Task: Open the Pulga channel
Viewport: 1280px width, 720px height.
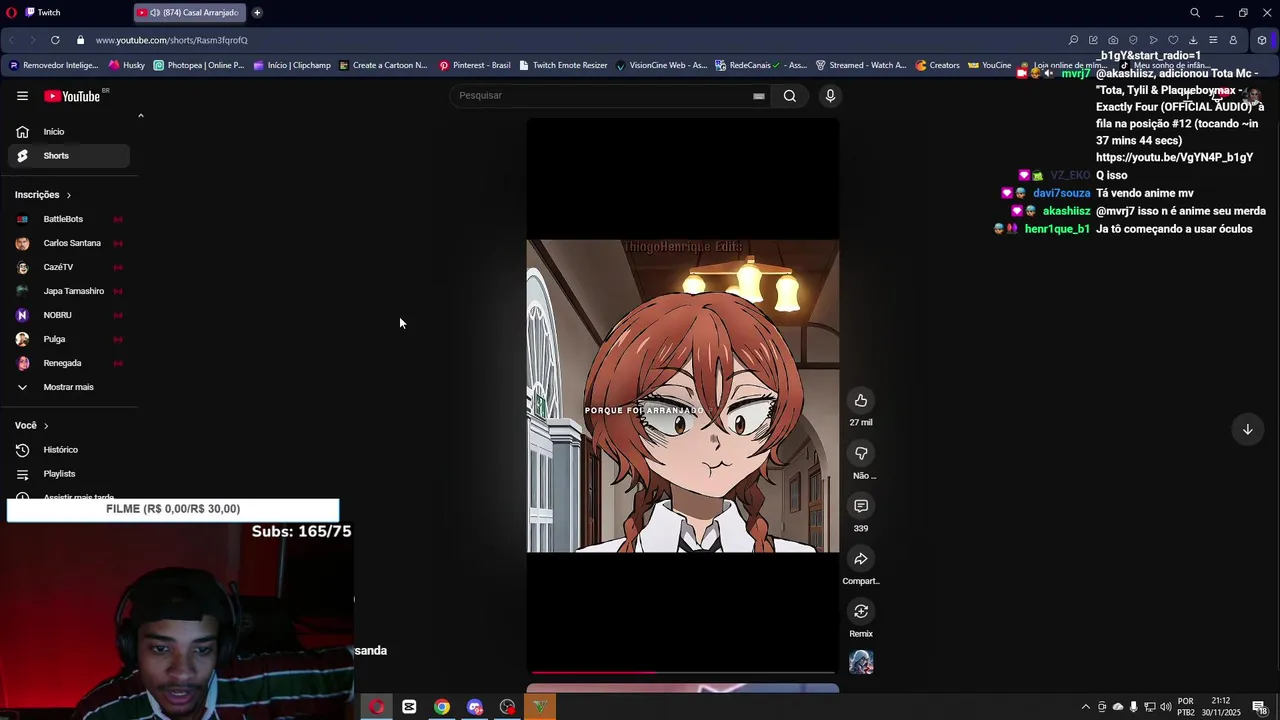Action: 69,339
